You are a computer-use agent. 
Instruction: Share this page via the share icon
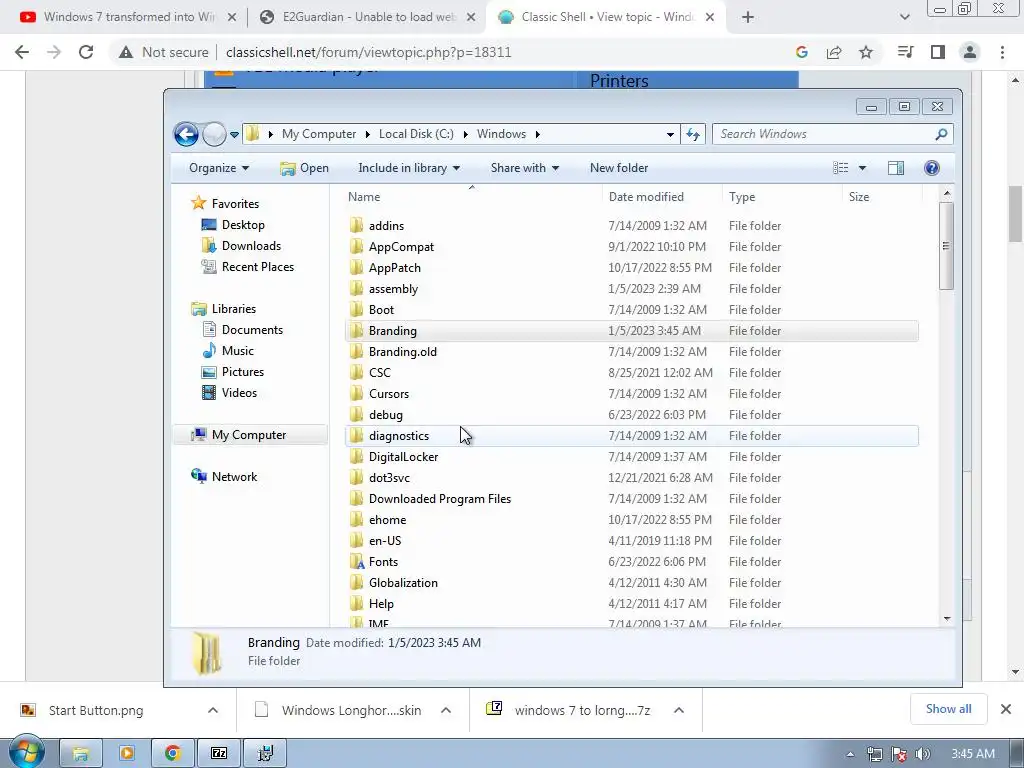click(x=833, y=52)
